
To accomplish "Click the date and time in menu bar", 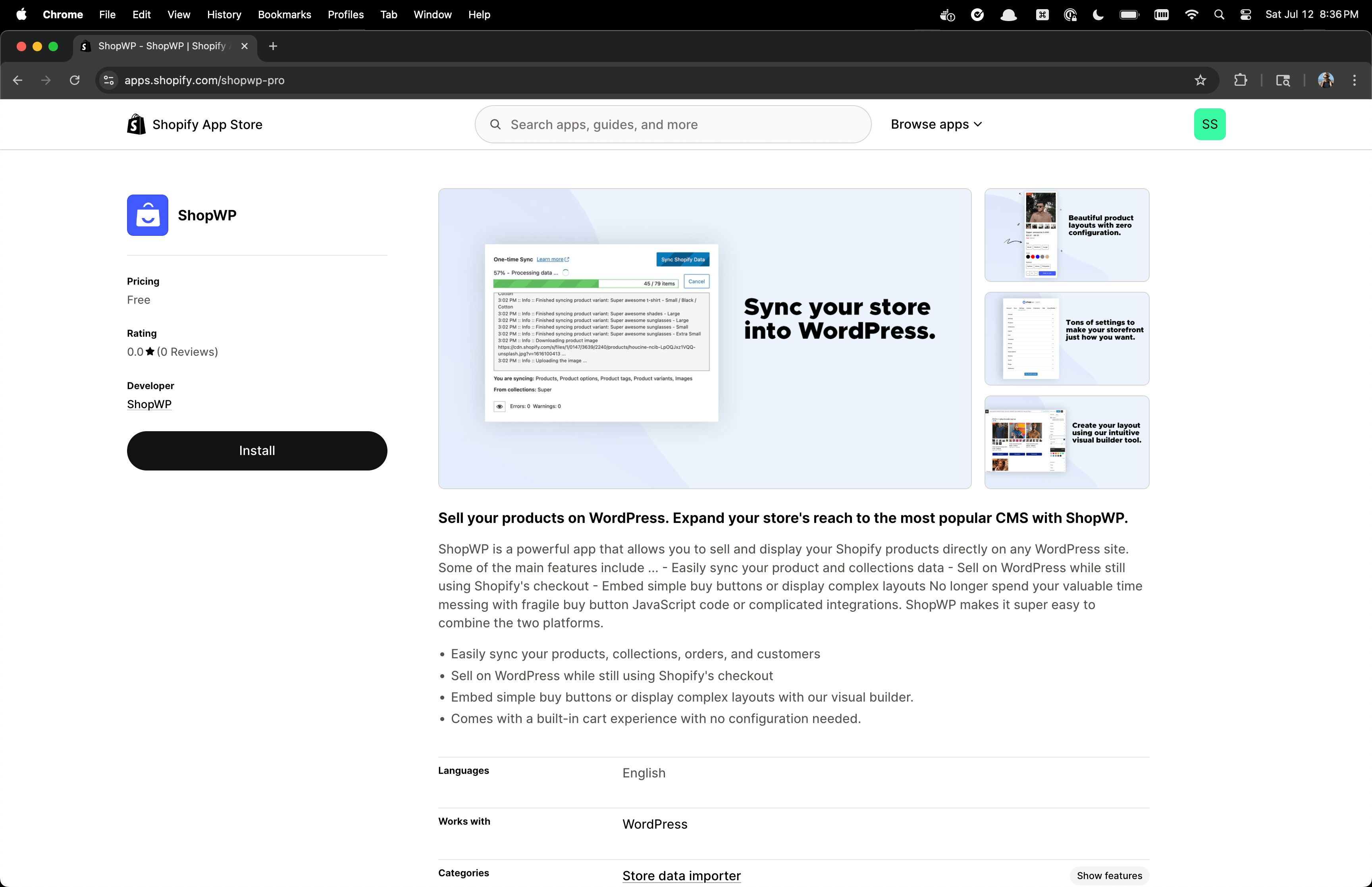I will click(x=1312, y=14).
